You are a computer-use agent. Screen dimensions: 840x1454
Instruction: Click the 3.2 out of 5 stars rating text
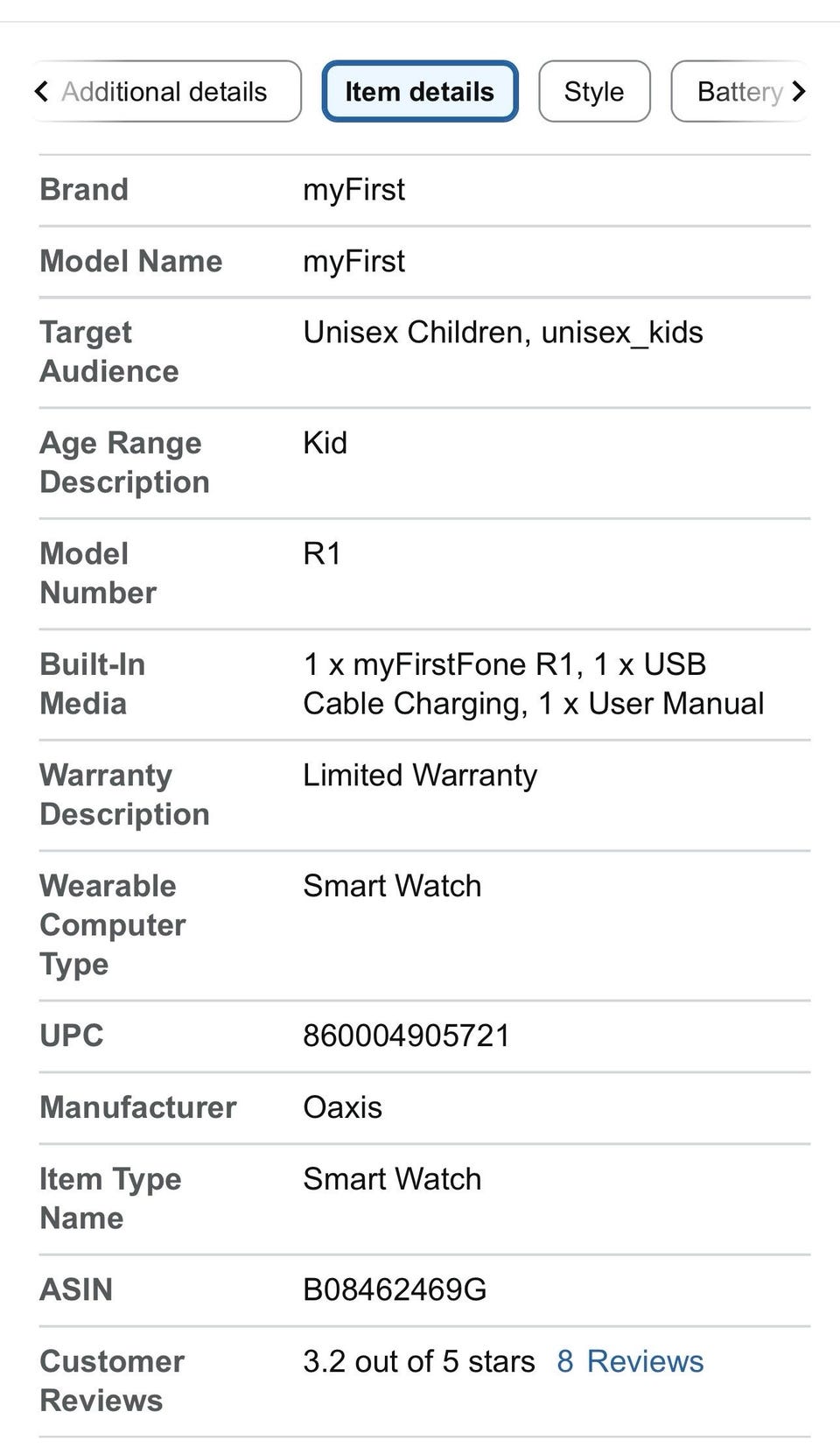click(419, 1361)
